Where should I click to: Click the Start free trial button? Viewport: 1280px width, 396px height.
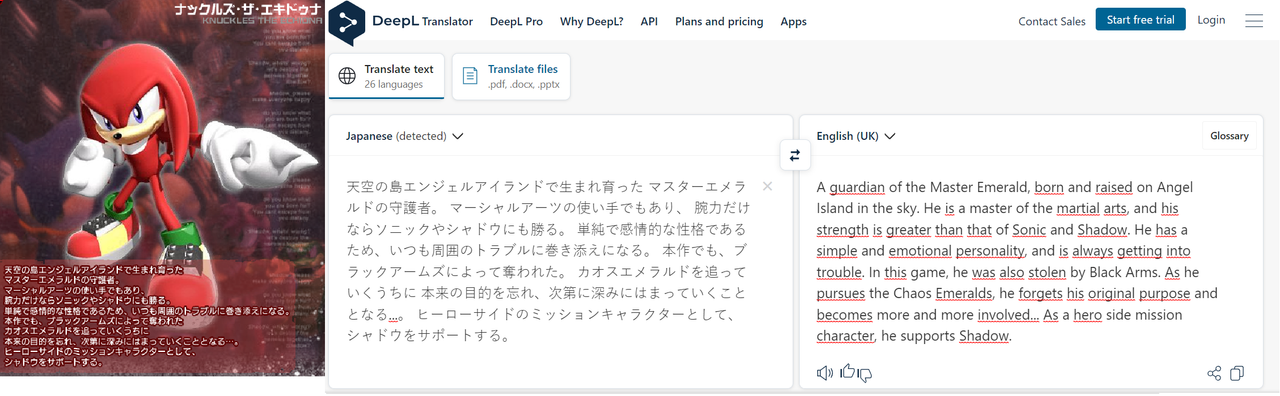click(x=1141, y=20)
